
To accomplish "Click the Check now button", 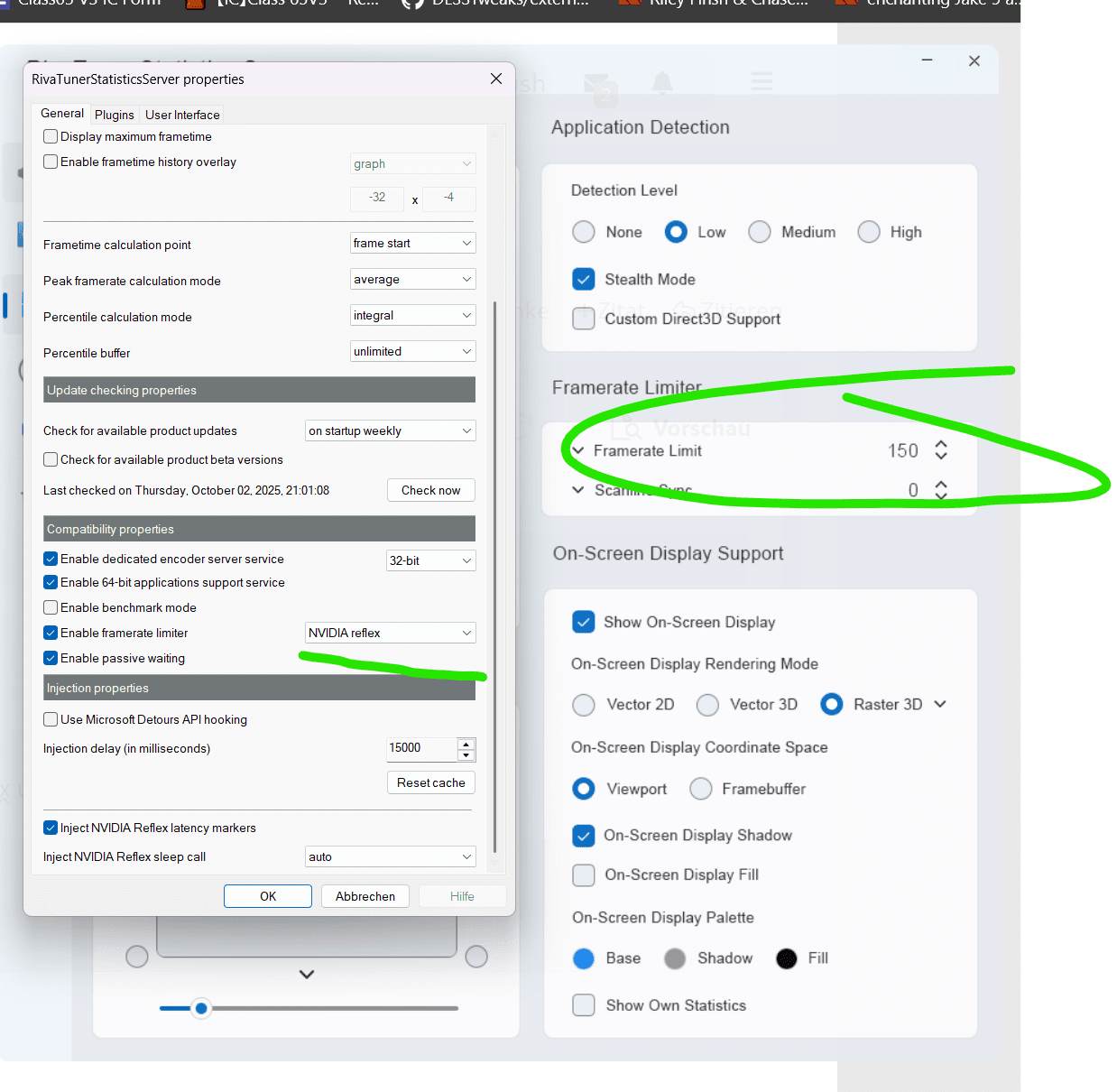I will click(x=431, y=490).
